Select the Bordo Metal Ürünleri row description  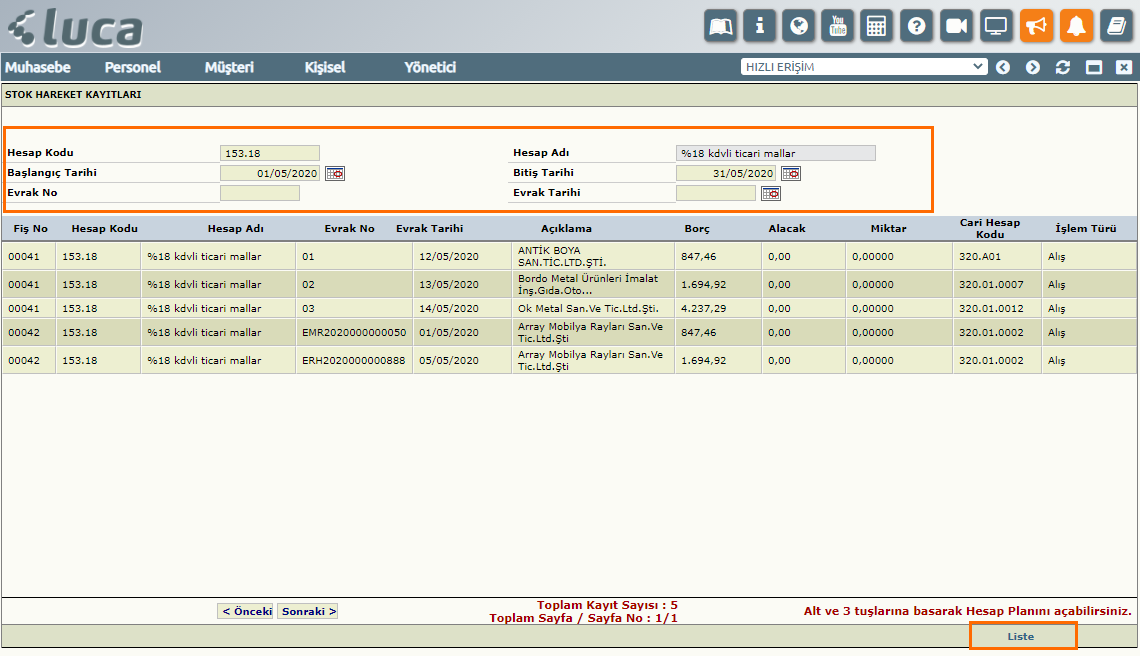tap(588, 285)
